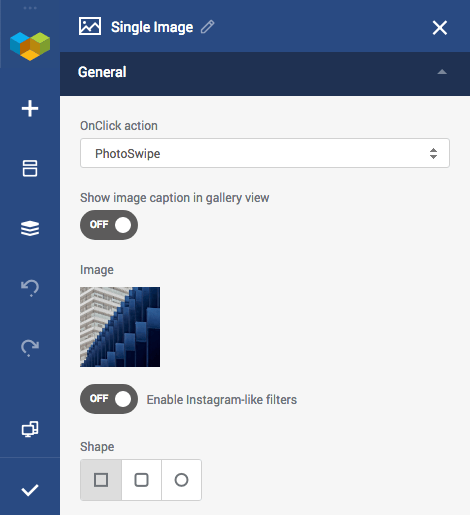Close the Single Image edit panel
The width and height of the screenshot is (470, 515).
point(440,28)
